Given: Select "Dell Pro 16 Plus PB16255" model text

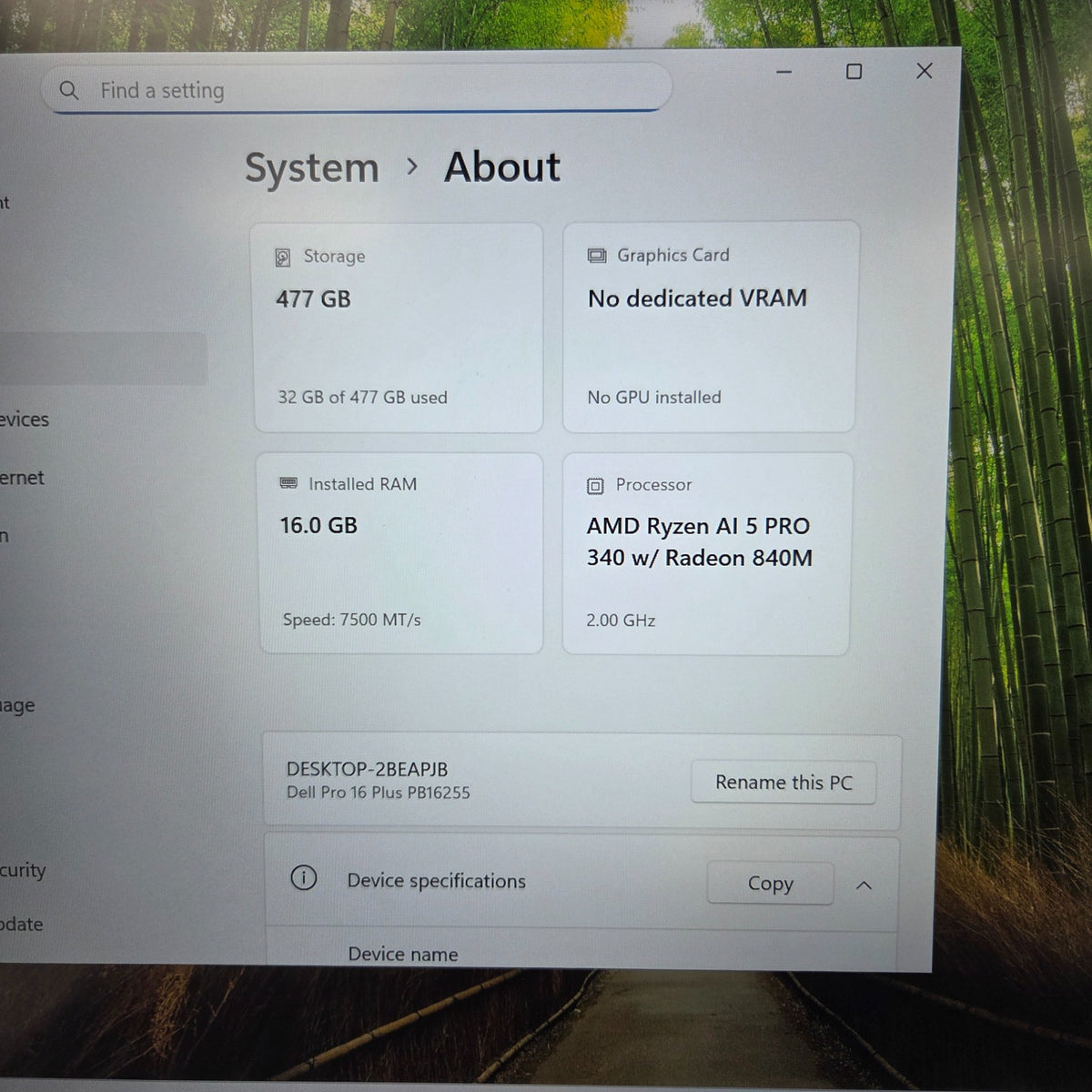Looking at the screenshot, I should pos(379,793).
